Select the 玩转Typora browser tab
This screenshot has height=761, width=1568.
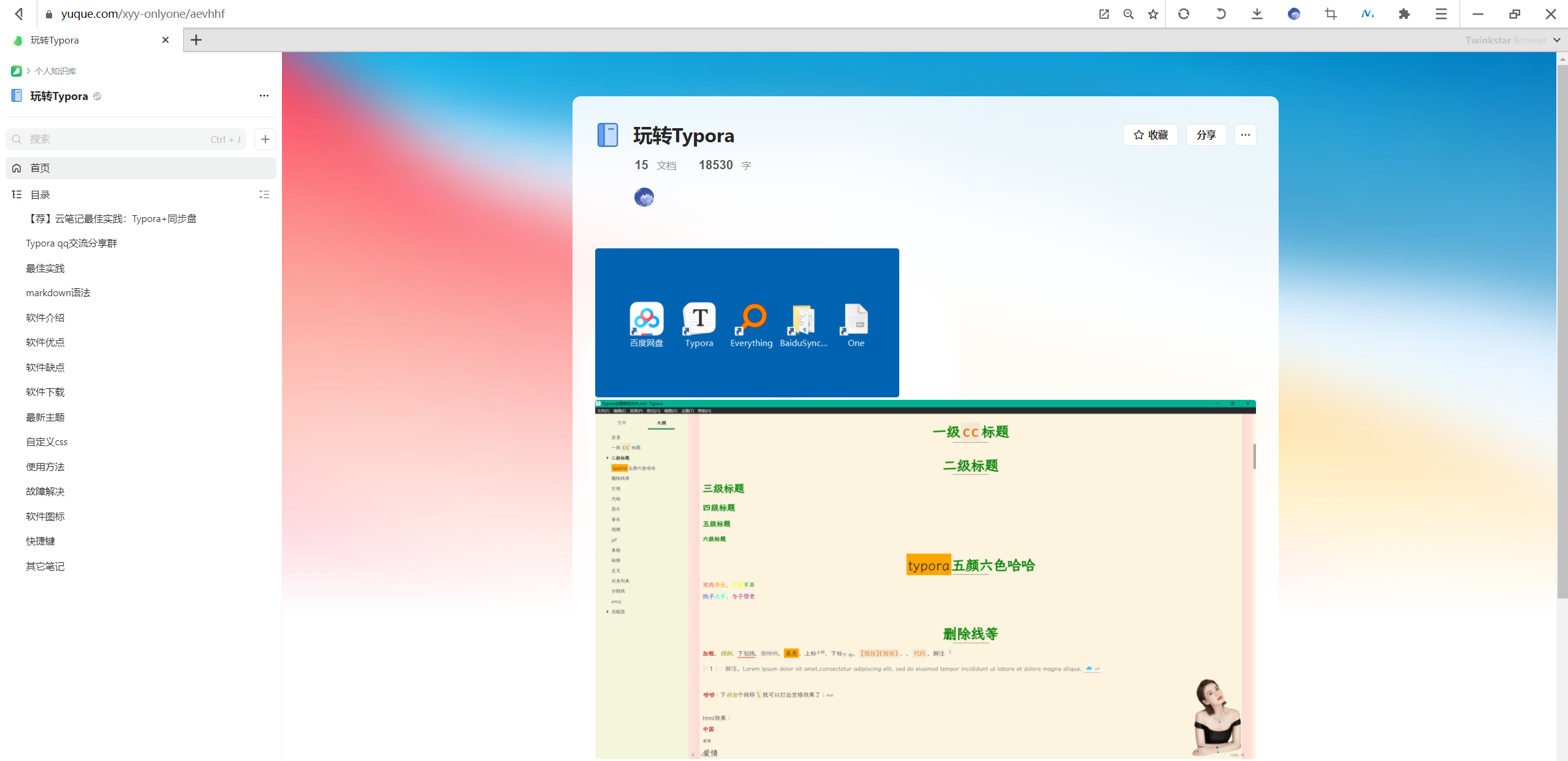point(91,40)
